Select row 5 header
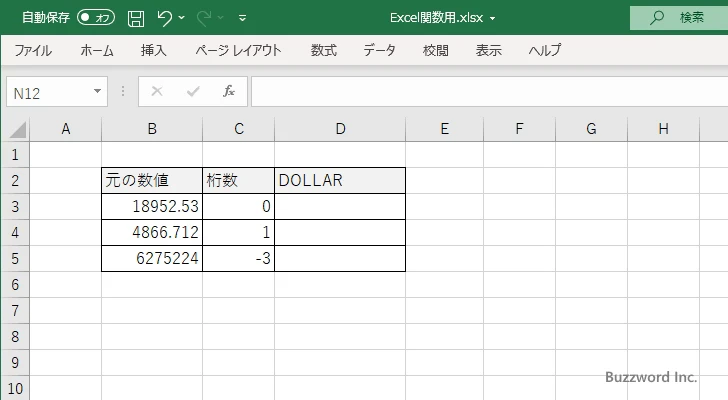The image size is (728, 400). 15,258
